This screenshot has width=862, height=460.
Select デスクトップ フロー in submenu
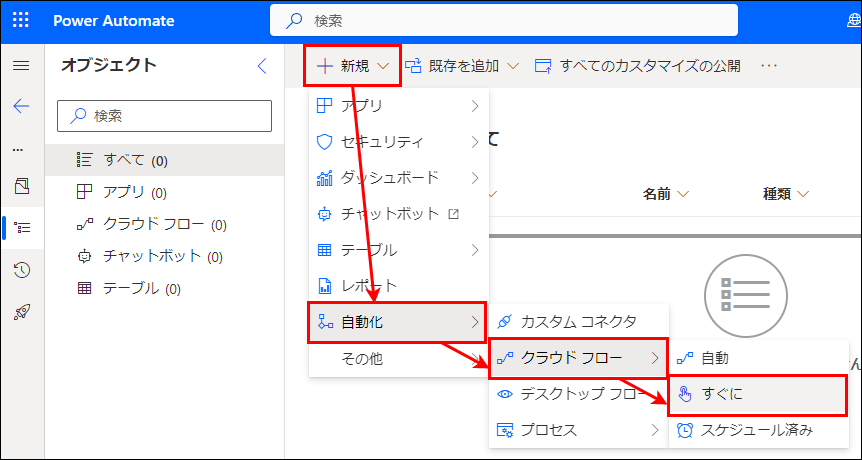(578, 394)
